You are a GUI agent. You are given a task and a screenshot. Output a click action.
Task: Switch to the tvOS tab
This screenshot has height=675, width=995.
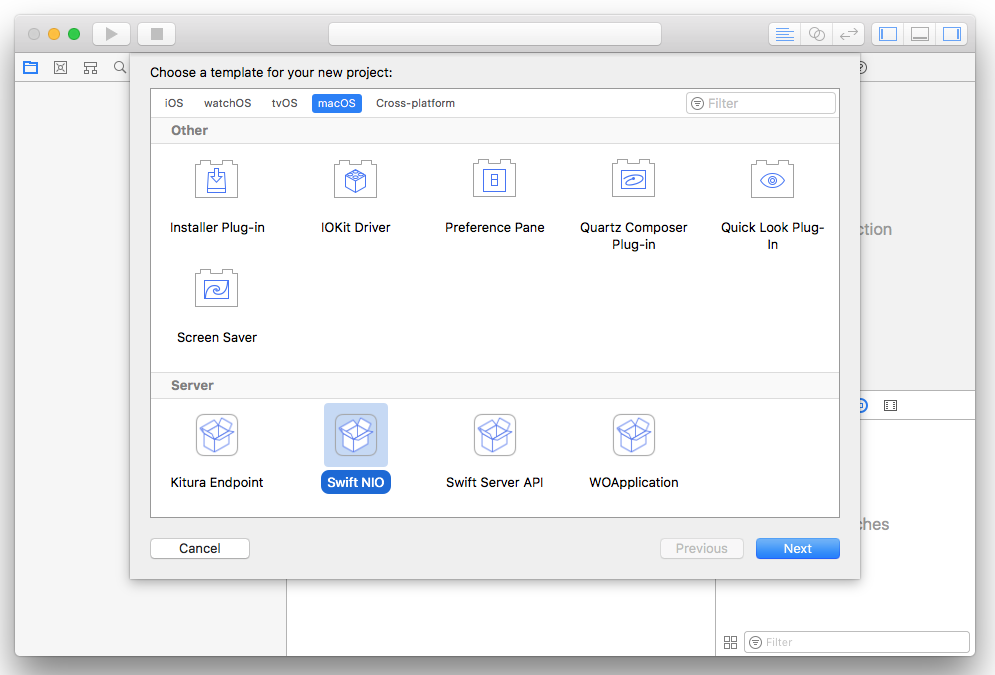284,103
